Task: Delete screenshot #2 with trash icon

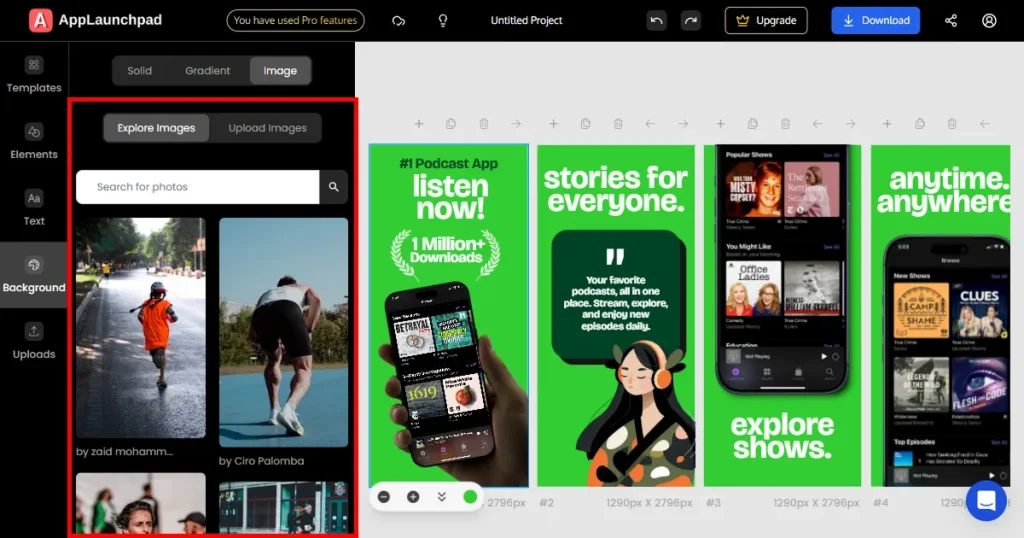Action: click(618, 124)
